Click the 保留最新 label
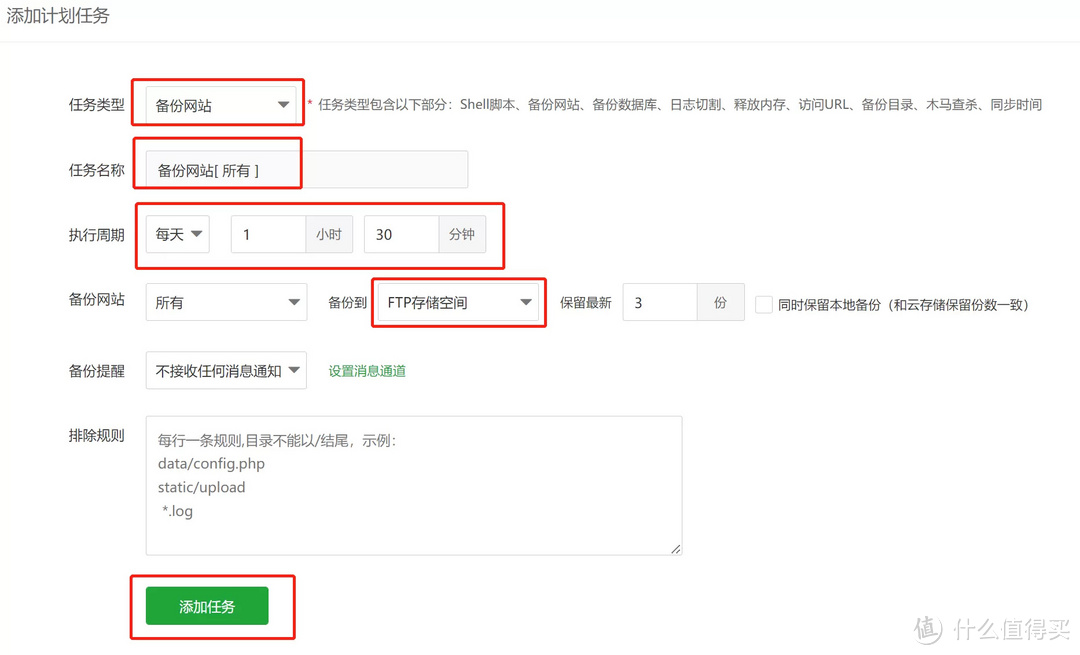 (x=585, y=303)
